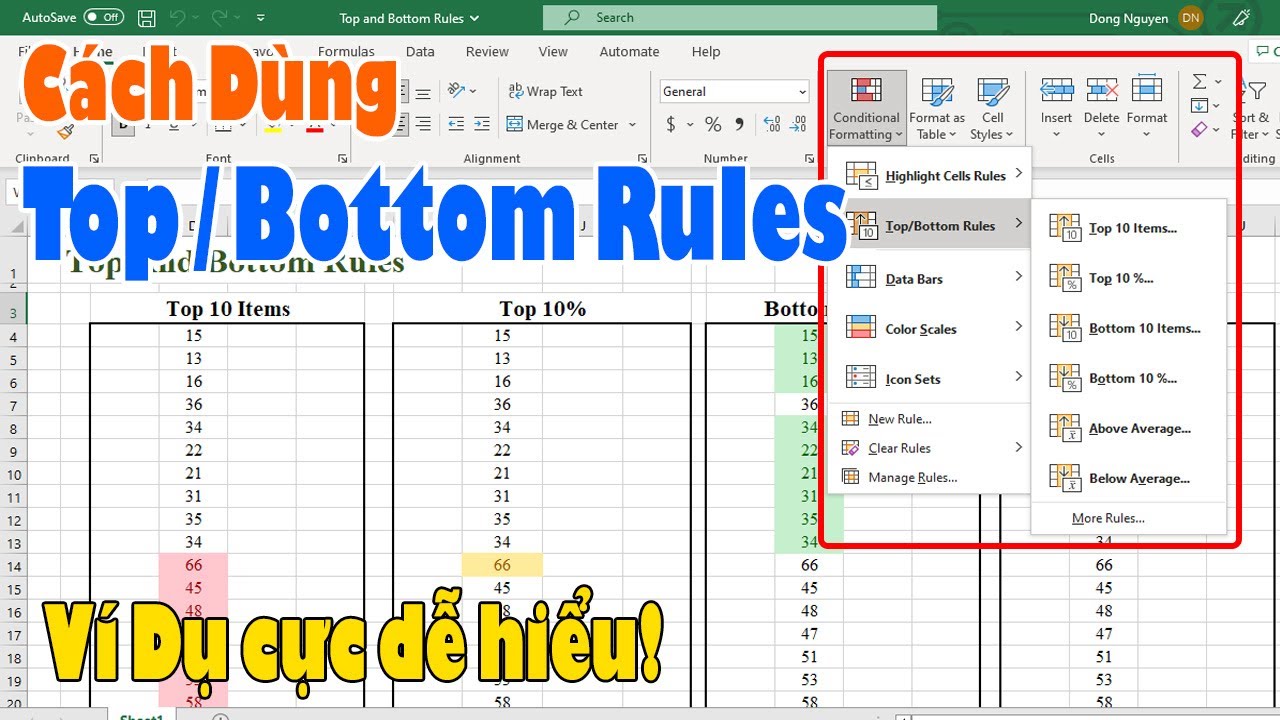
Task: Select row header 10
Action: pyautogui.click(x=14, y=473)
